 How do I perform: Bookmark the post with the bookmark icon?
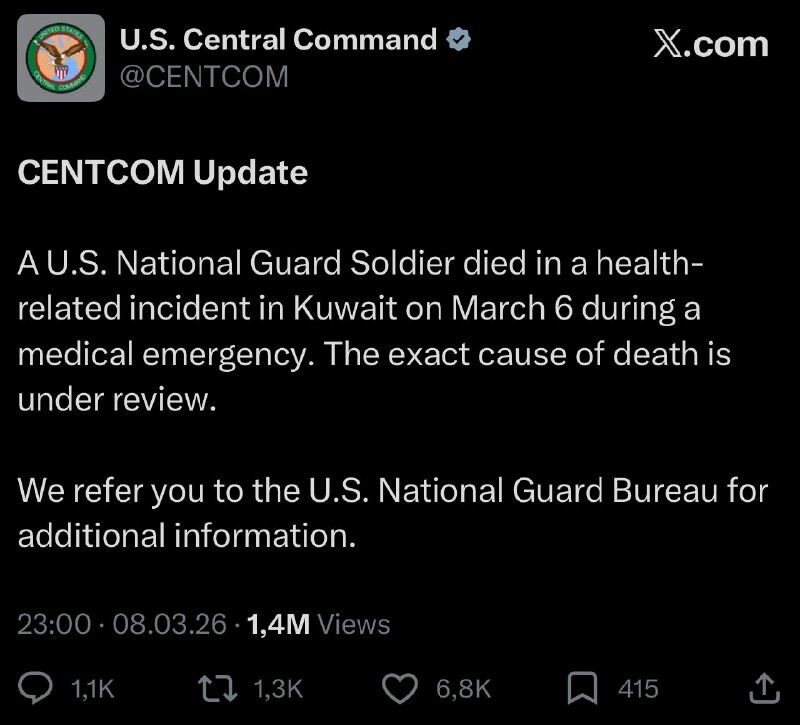582,687
